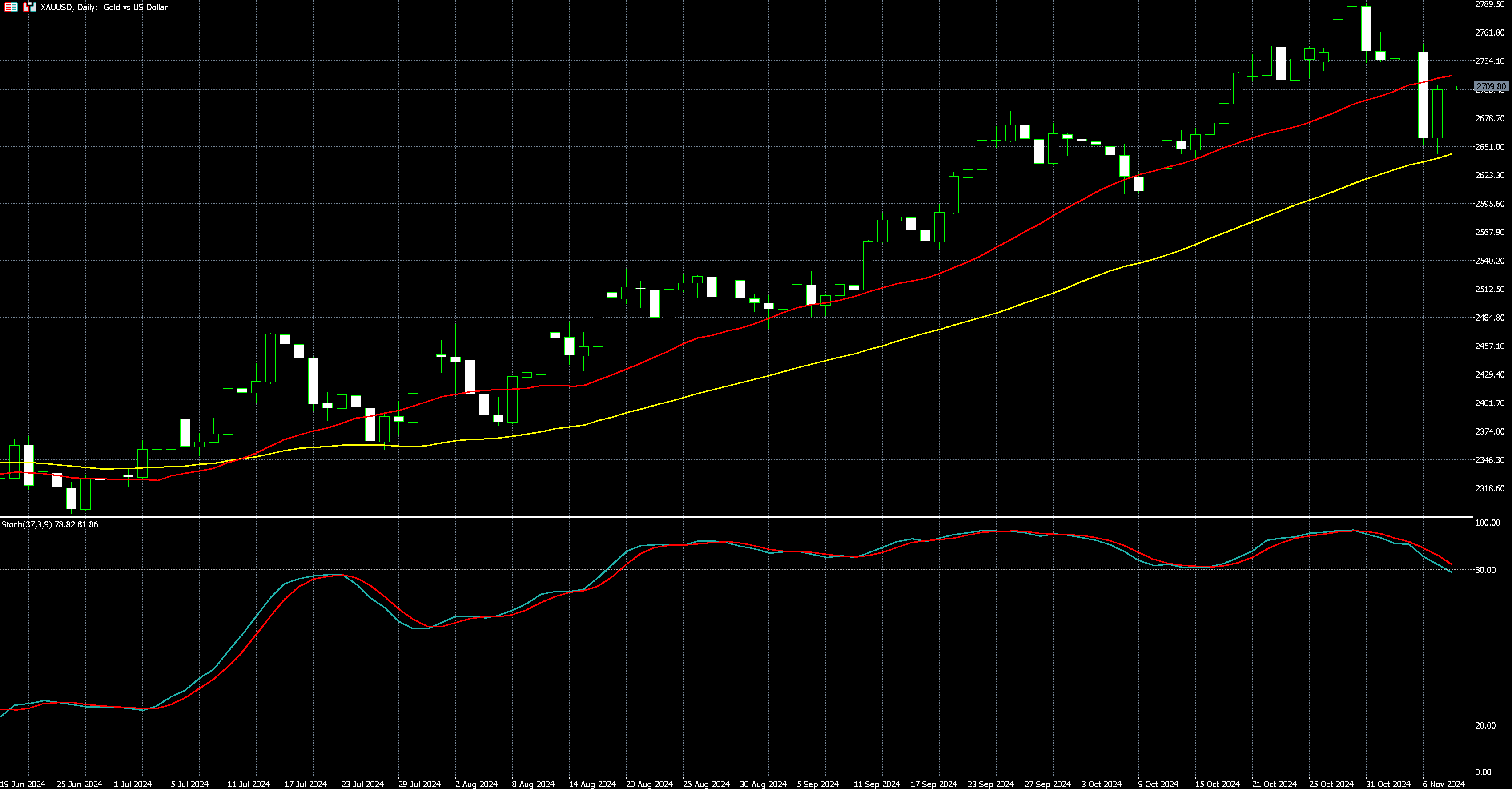This screenshot has width=1512, height=789.
Task: Click the 80.00 stochastic level label
Action: [1486, 569]
